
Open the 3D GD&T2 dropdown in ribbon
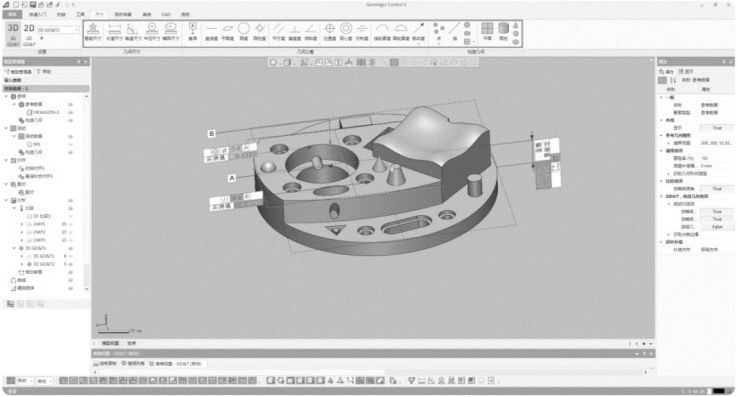[58, 30]
